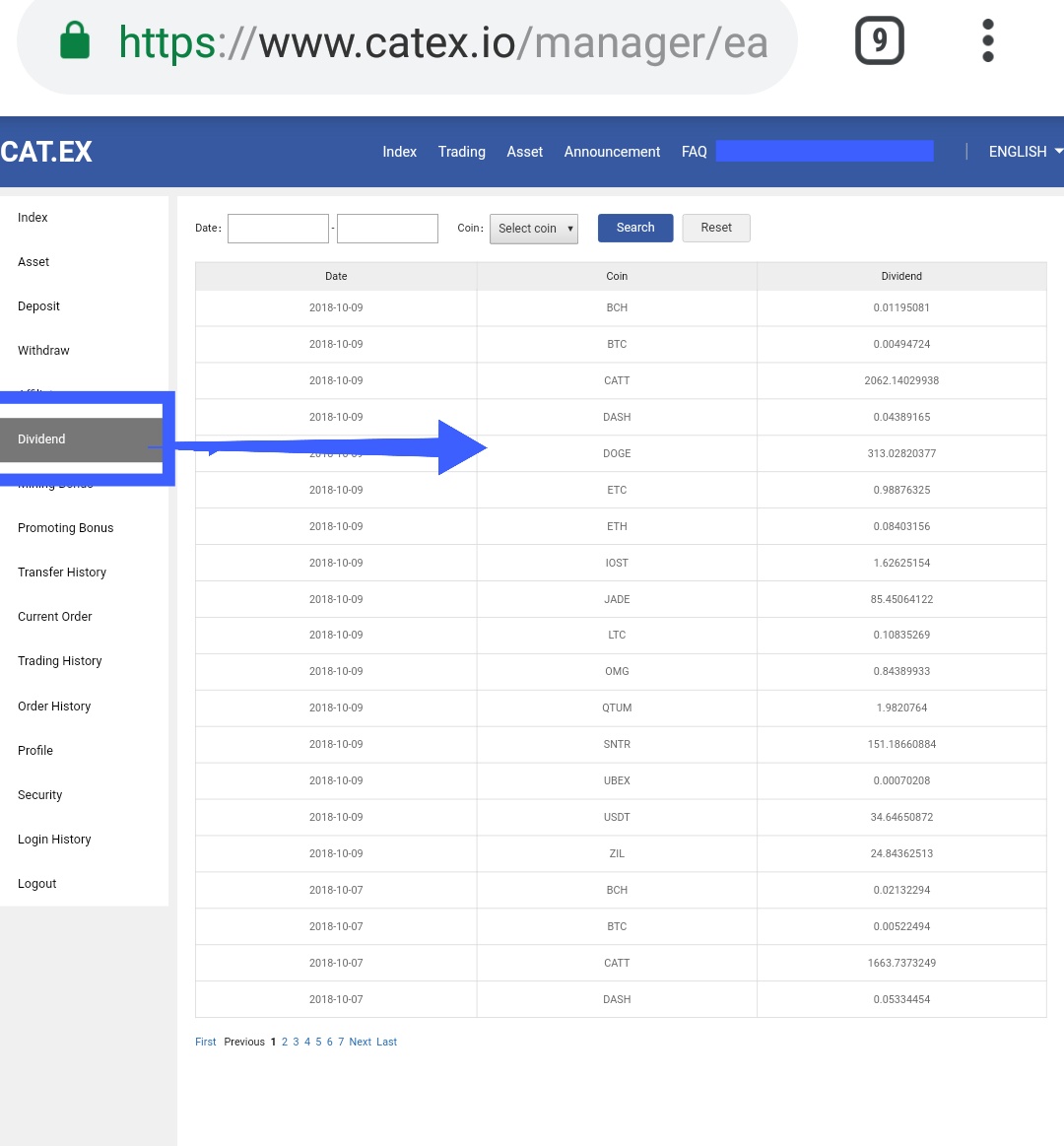This screenshot has width=1064, height=1146.
Task: Select Index in the left sidebar
Action: coord(33,218)
